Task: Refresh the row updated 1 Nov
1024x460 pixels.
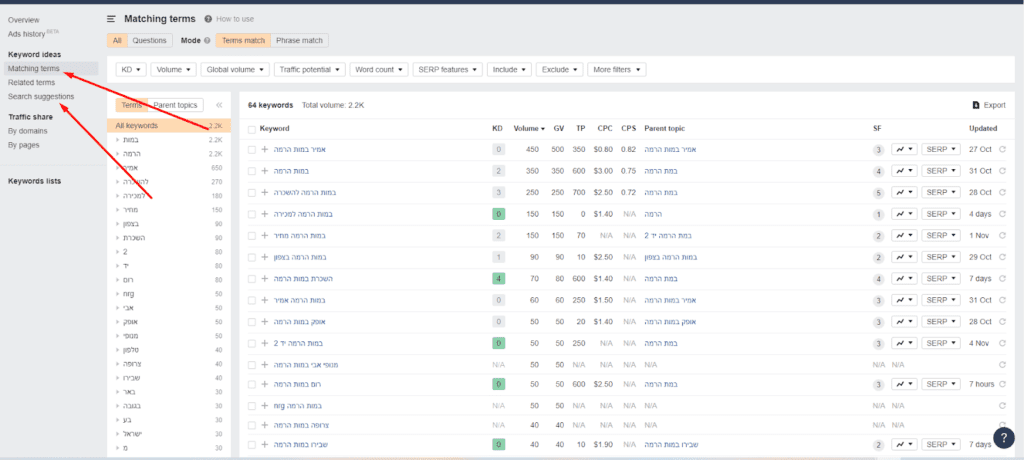Action: pos(1002,235)
